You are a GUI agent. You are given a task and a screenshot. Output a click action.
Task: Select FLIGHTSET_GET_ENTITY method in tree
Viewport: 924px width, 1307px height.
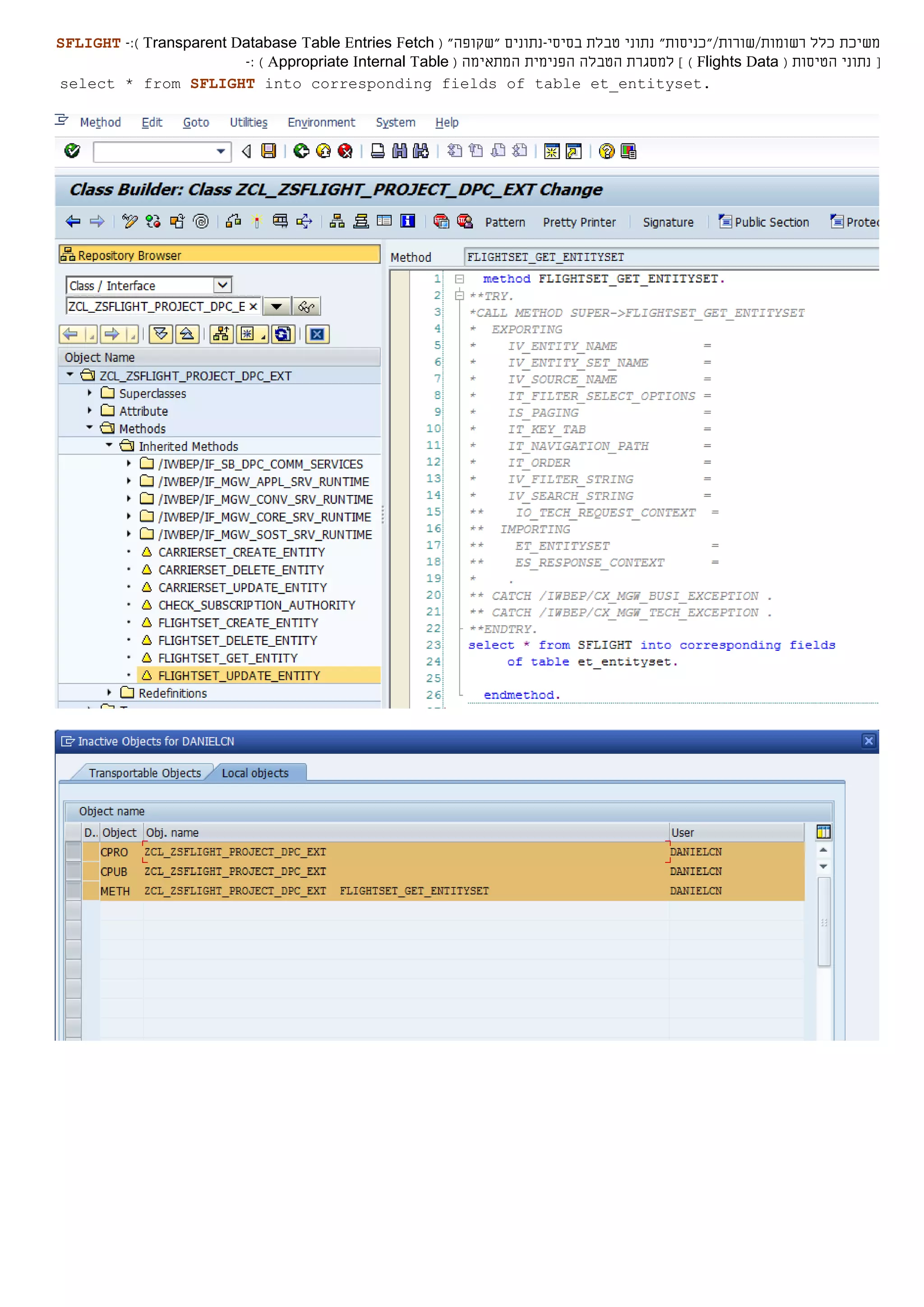227,658
